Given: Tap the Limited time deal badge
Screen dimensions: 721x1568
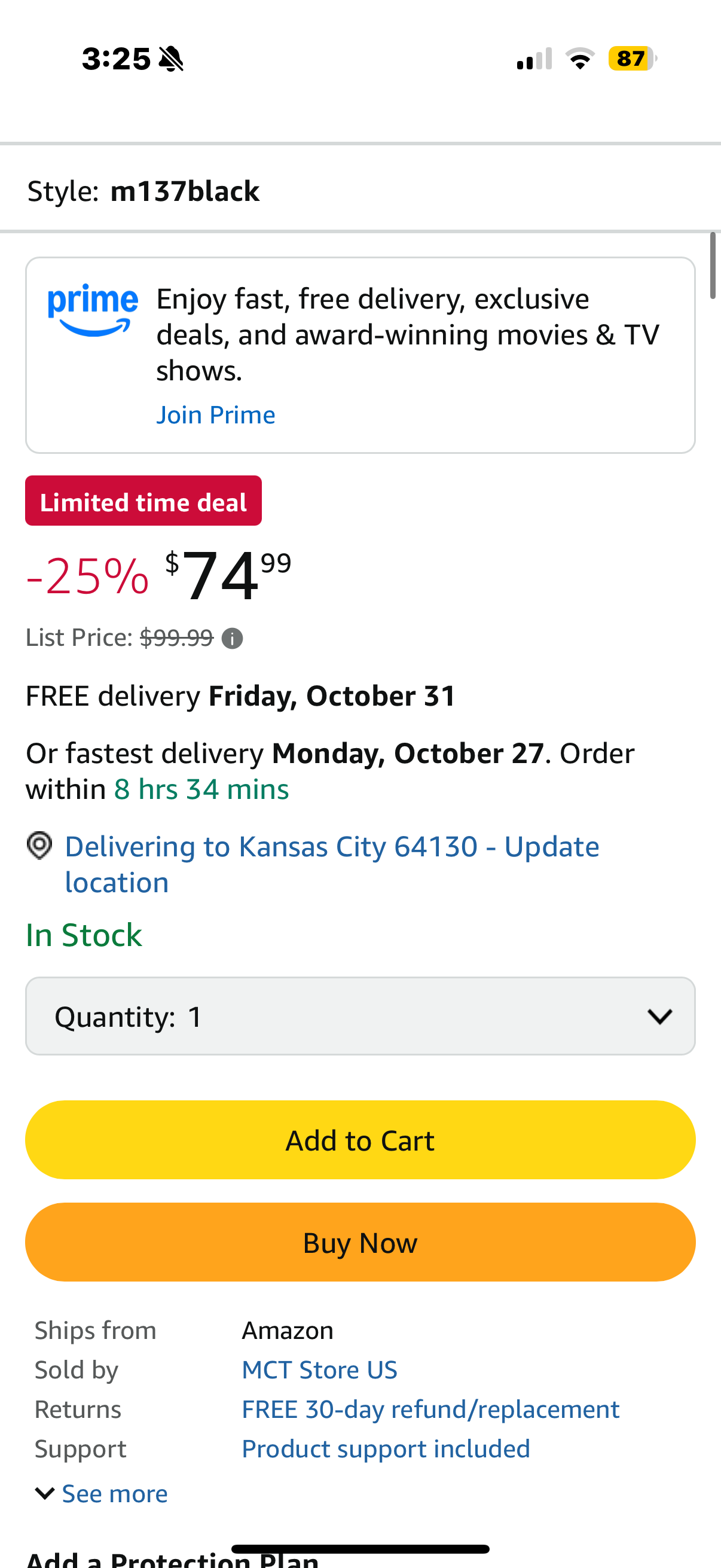Looking at the screenshot, I should tap(143, 501).
